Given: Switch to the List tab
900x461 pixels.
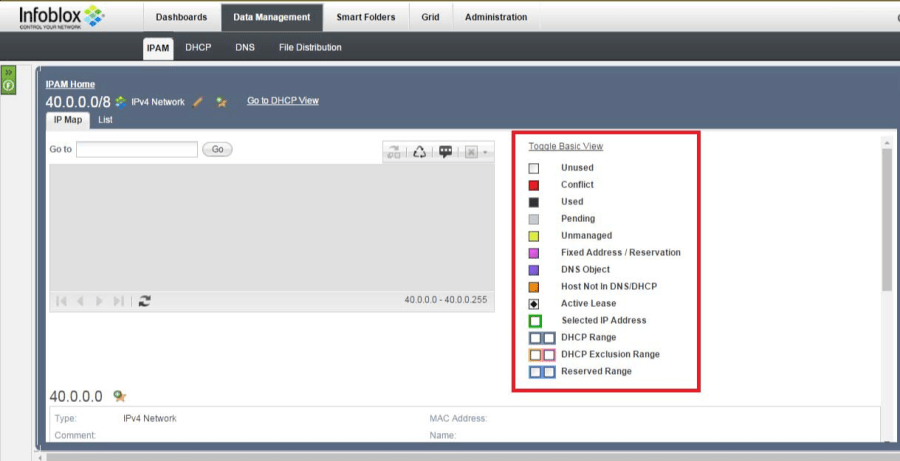Looking at the screenshot, I should [105, 120].
